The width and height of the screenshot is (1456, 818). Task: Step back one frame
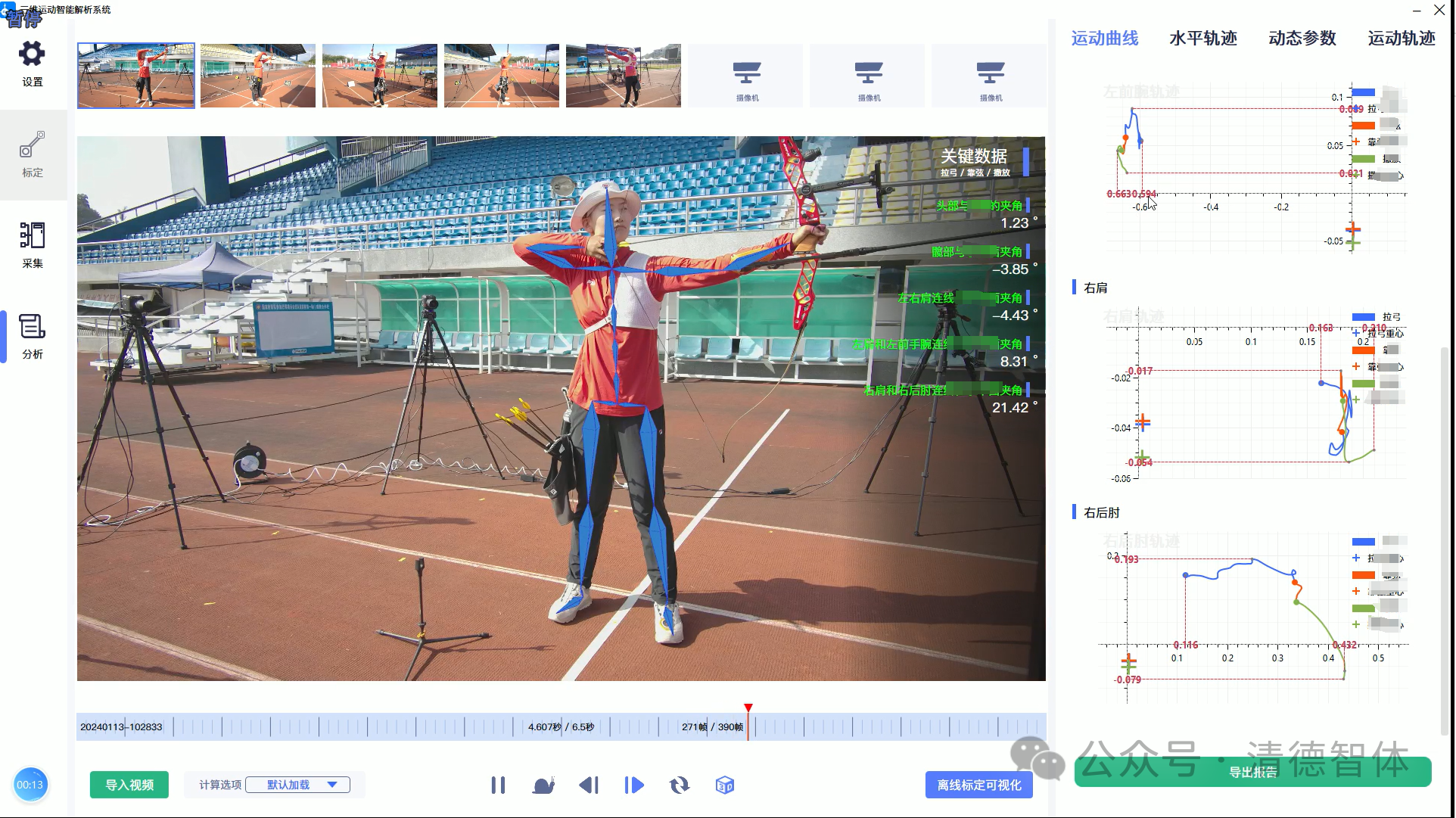589,785
